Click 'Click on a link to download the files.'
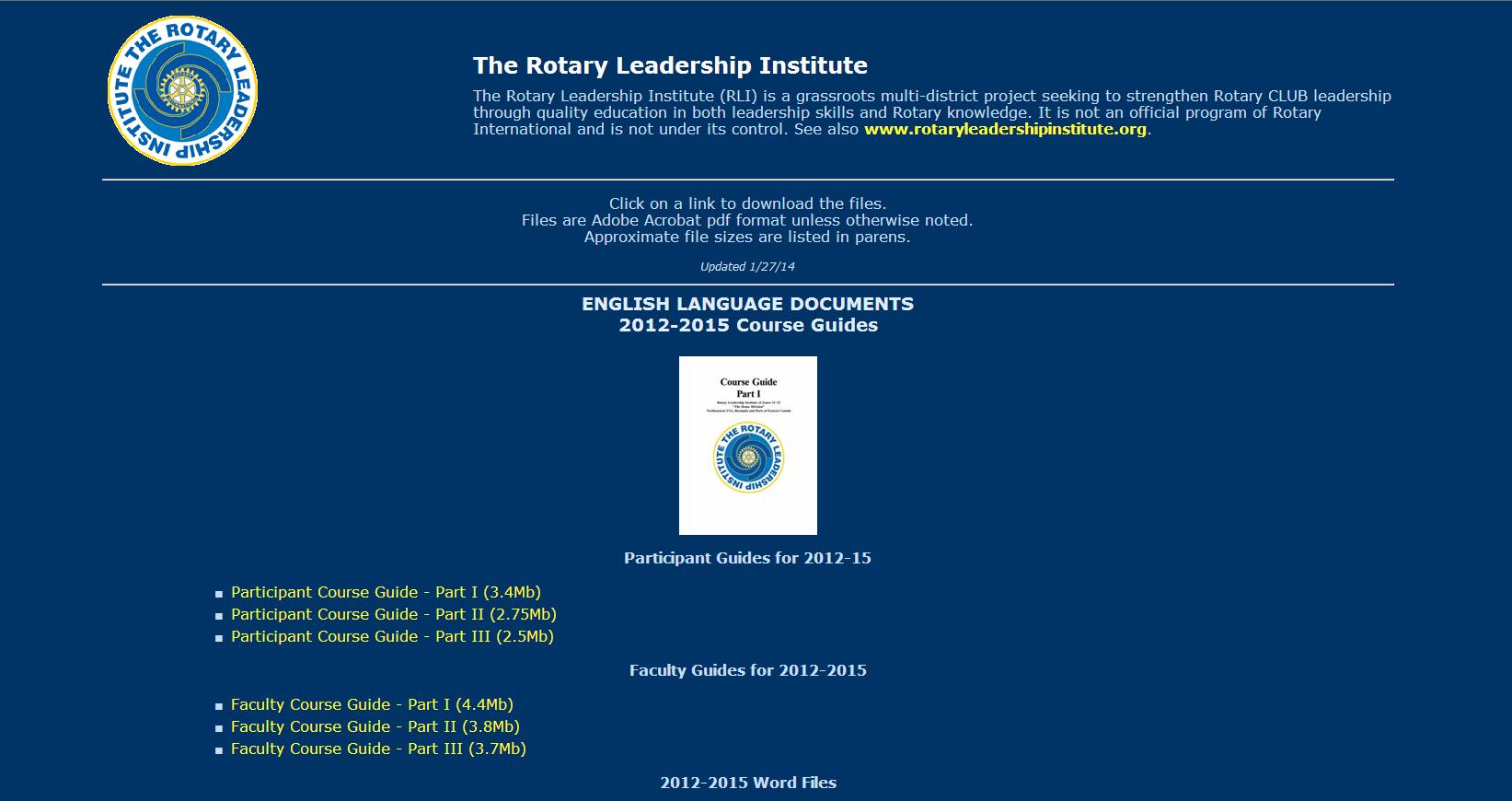This screenshot has height=801, width=1512. point(747,203)
